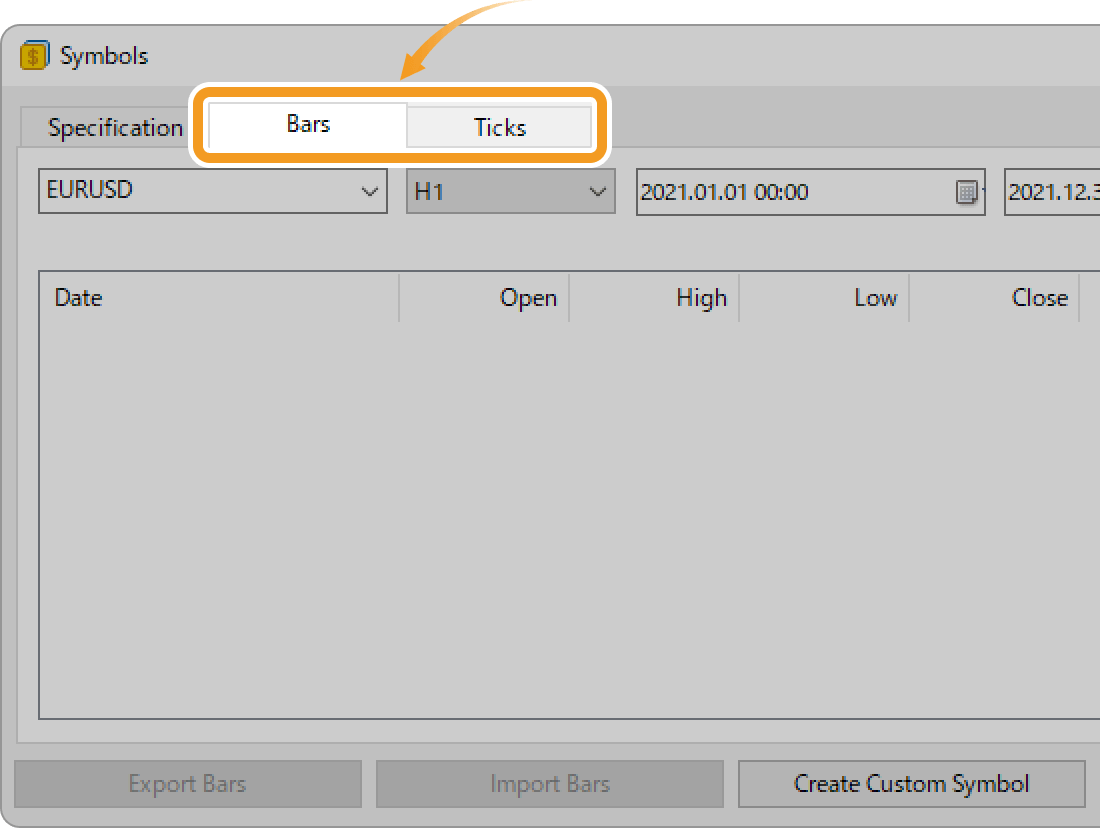Image resolution: width=1100 pixels, height=828 pixels.
Task: Click the Export Bars button
Action: tap(188, 784)
